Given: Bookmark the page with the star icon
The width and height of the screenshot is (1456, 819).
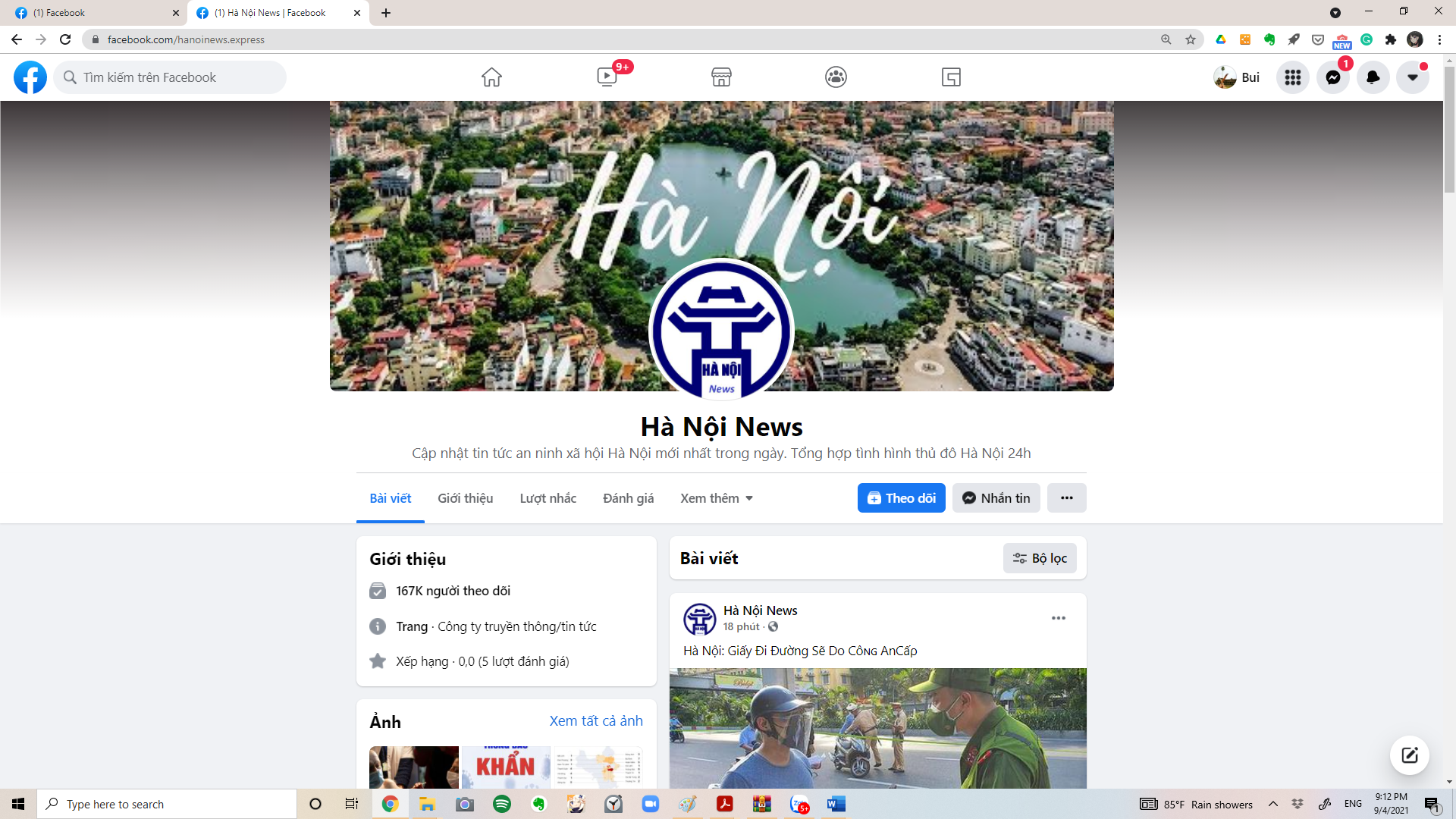Looking at the screenshot, I should pos(1191,39).
